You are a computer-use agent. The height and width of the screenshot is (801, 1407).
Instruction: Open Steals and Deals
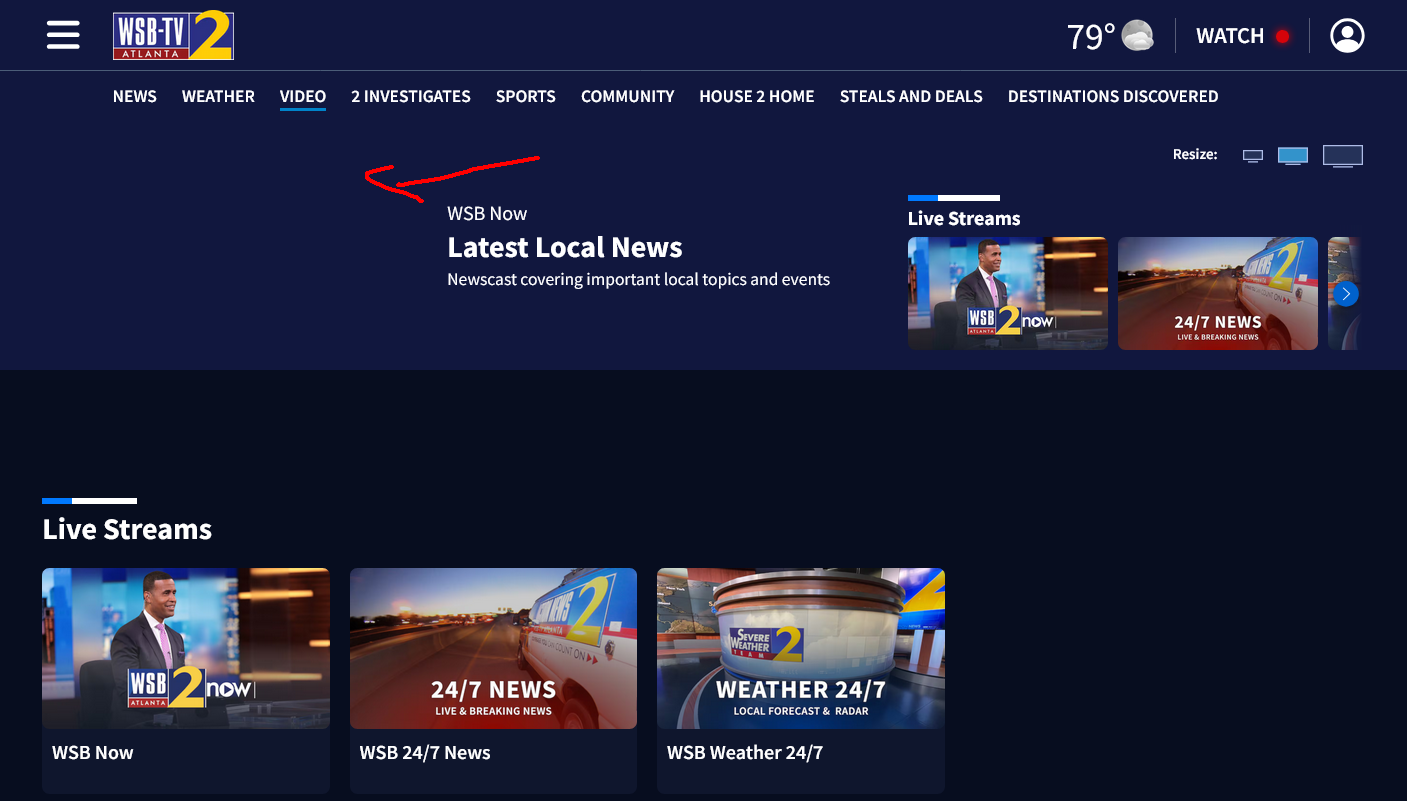point(911,96)
